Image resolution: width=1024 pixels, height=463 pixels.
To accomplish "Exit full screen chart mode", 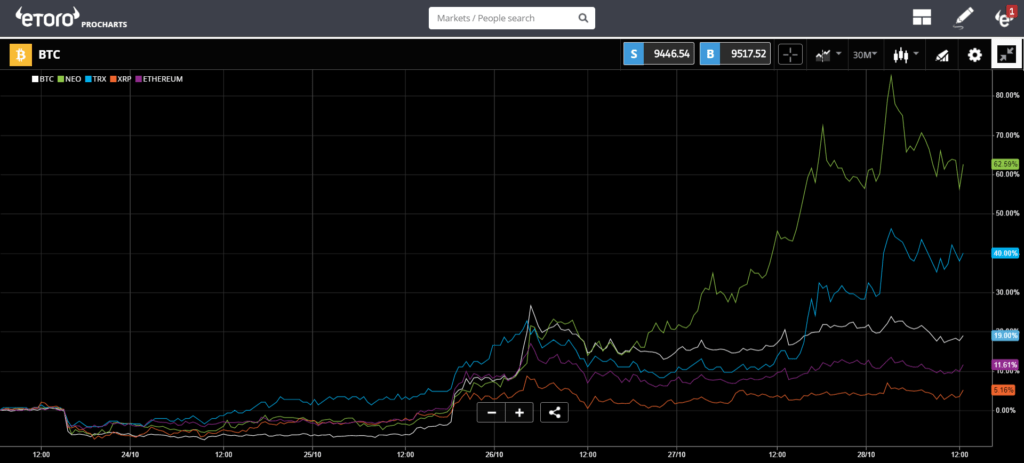I will [1007, 55].
